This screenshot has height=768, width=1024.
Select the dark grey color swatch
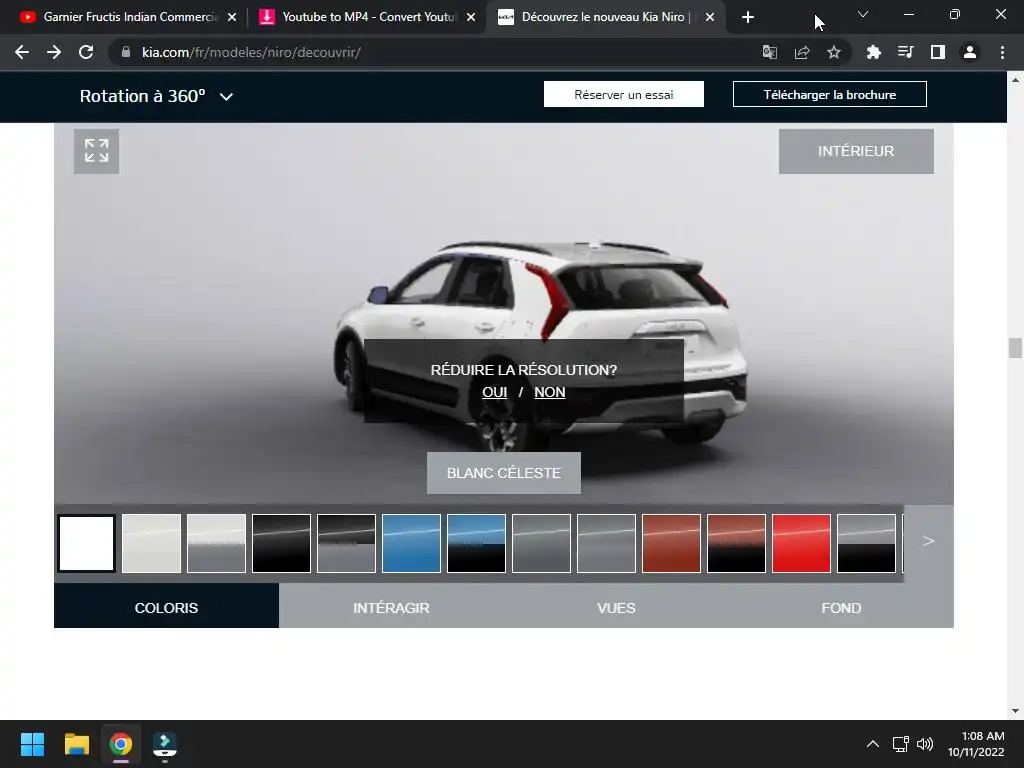(541, 543)
